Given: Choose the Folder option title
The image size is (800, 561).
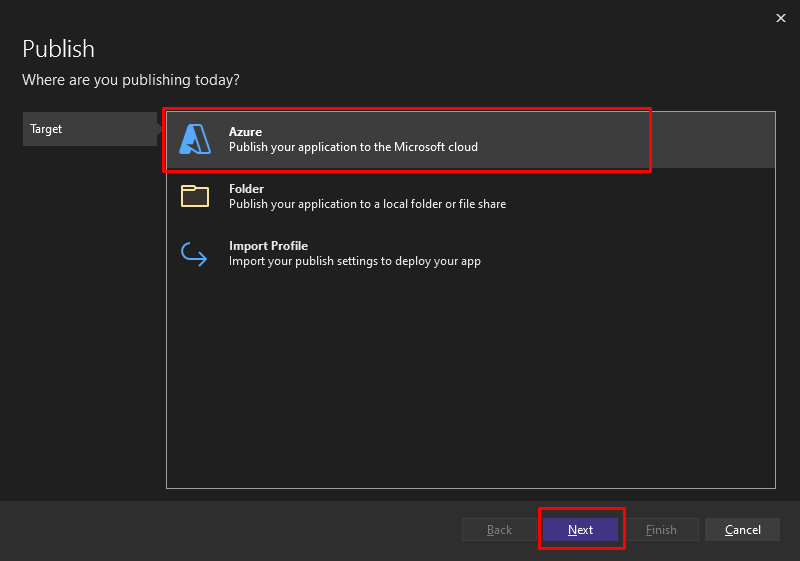Looking at the screenshot, I should 246,189.
